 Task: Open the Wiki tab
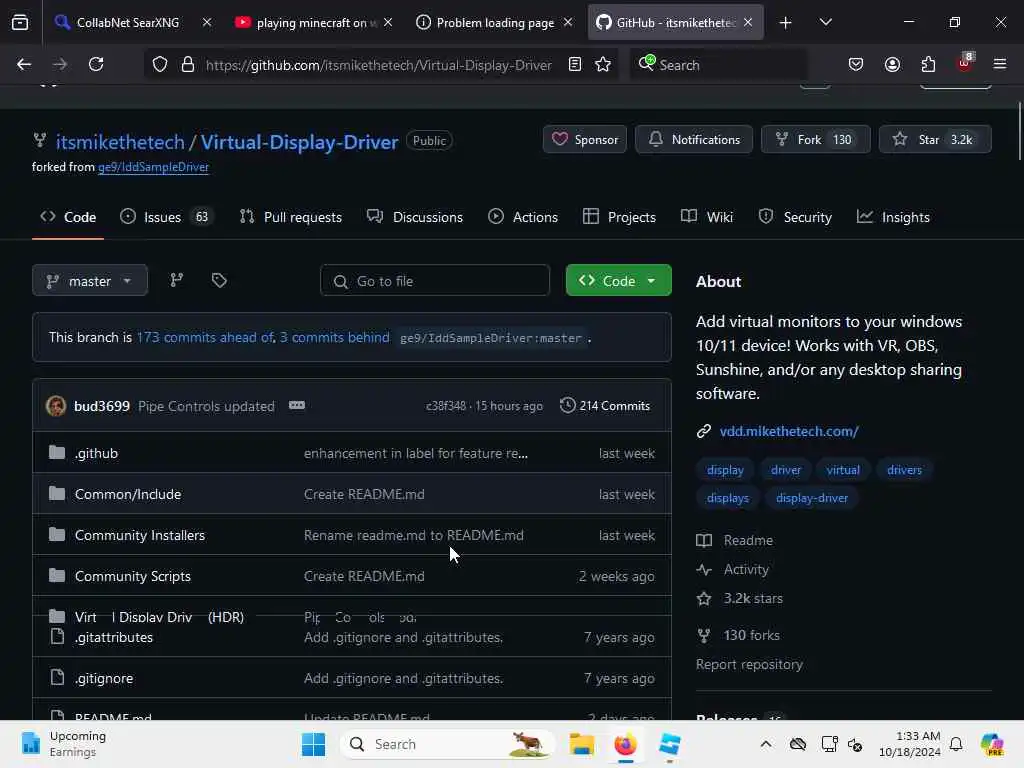707,217
